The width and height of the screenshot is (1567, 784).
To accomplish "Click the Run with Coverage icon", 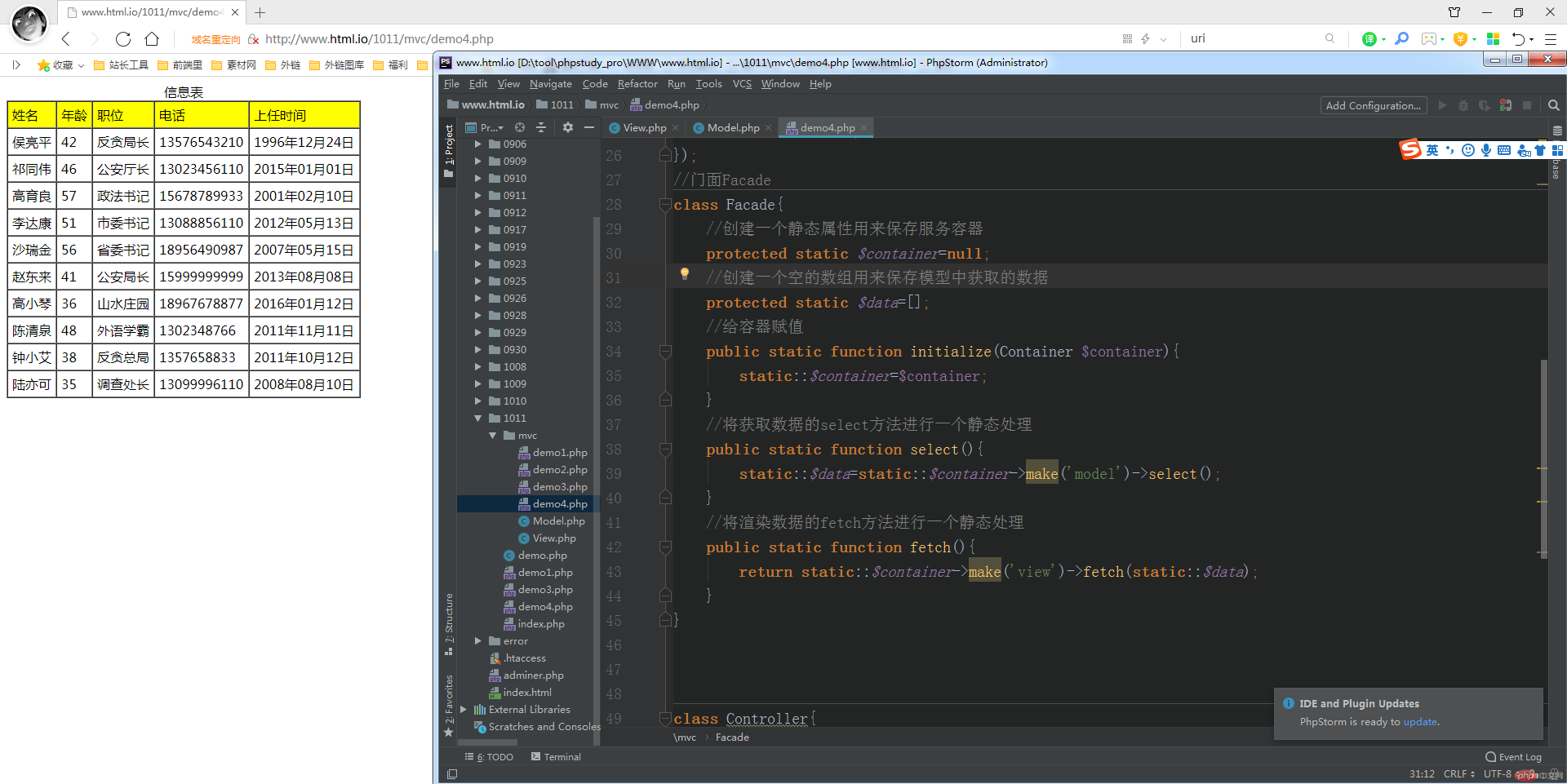I will coord(1484,105).
